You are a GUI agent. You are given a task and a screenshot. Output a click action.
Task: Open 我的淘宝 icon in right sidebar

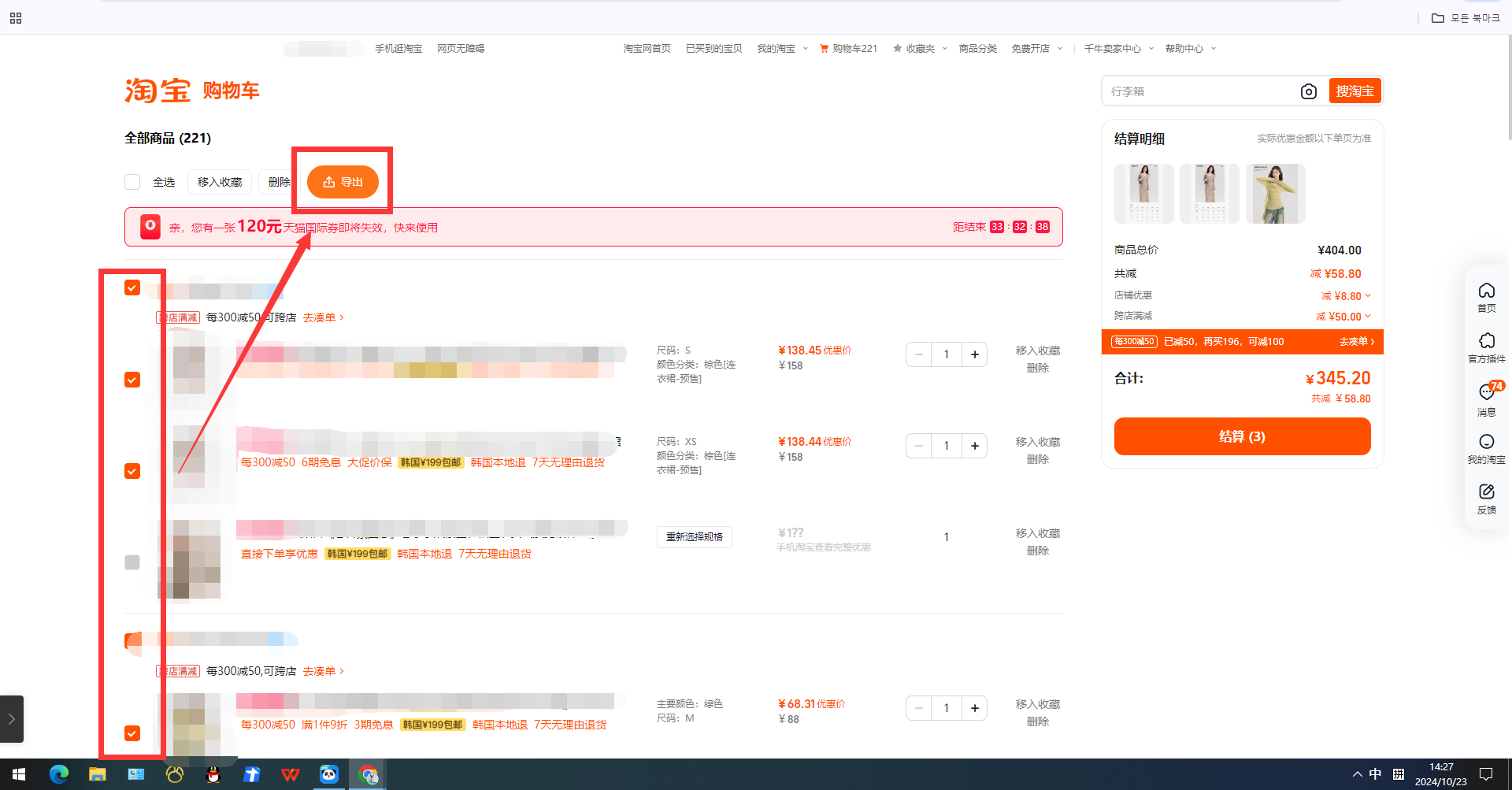pos(1486,448)
